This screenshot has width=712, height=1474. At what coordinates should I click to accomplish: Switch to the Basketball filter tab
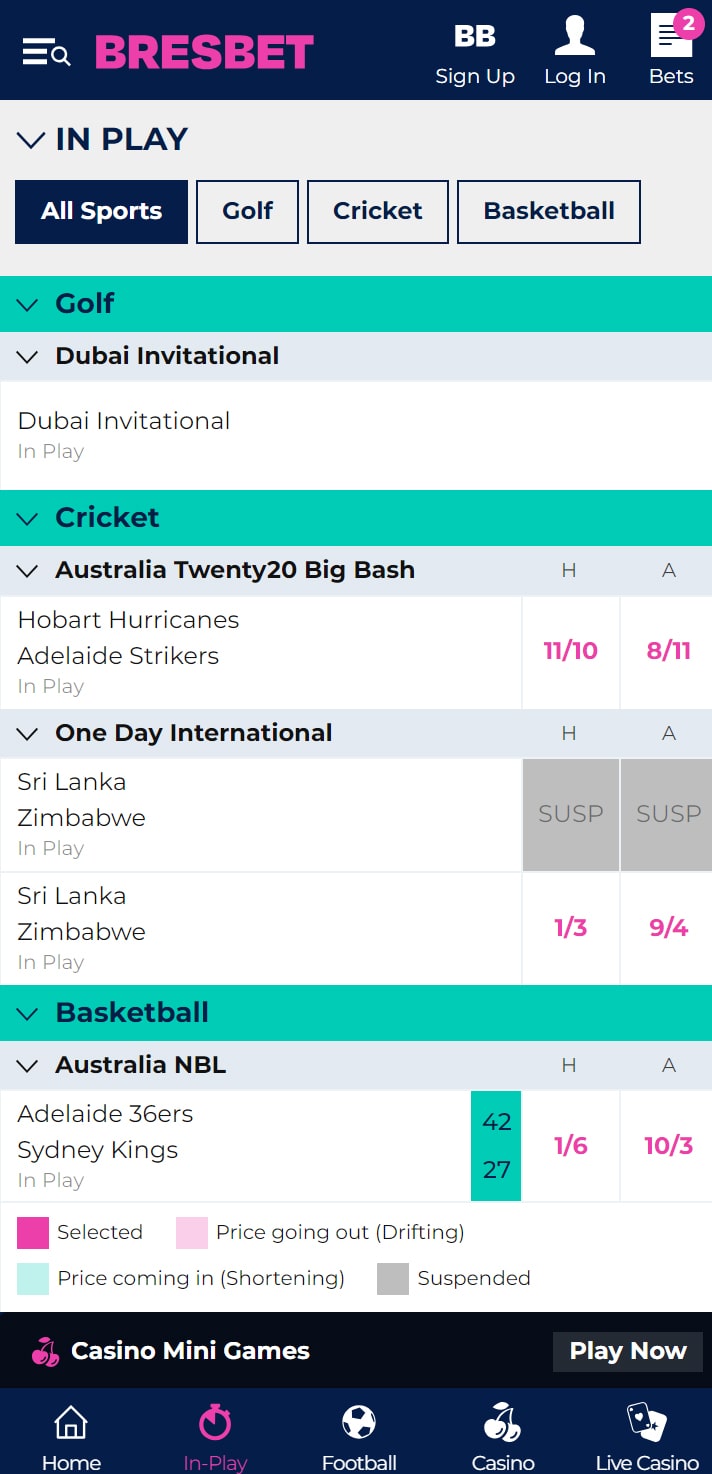[x=549, y=212]
